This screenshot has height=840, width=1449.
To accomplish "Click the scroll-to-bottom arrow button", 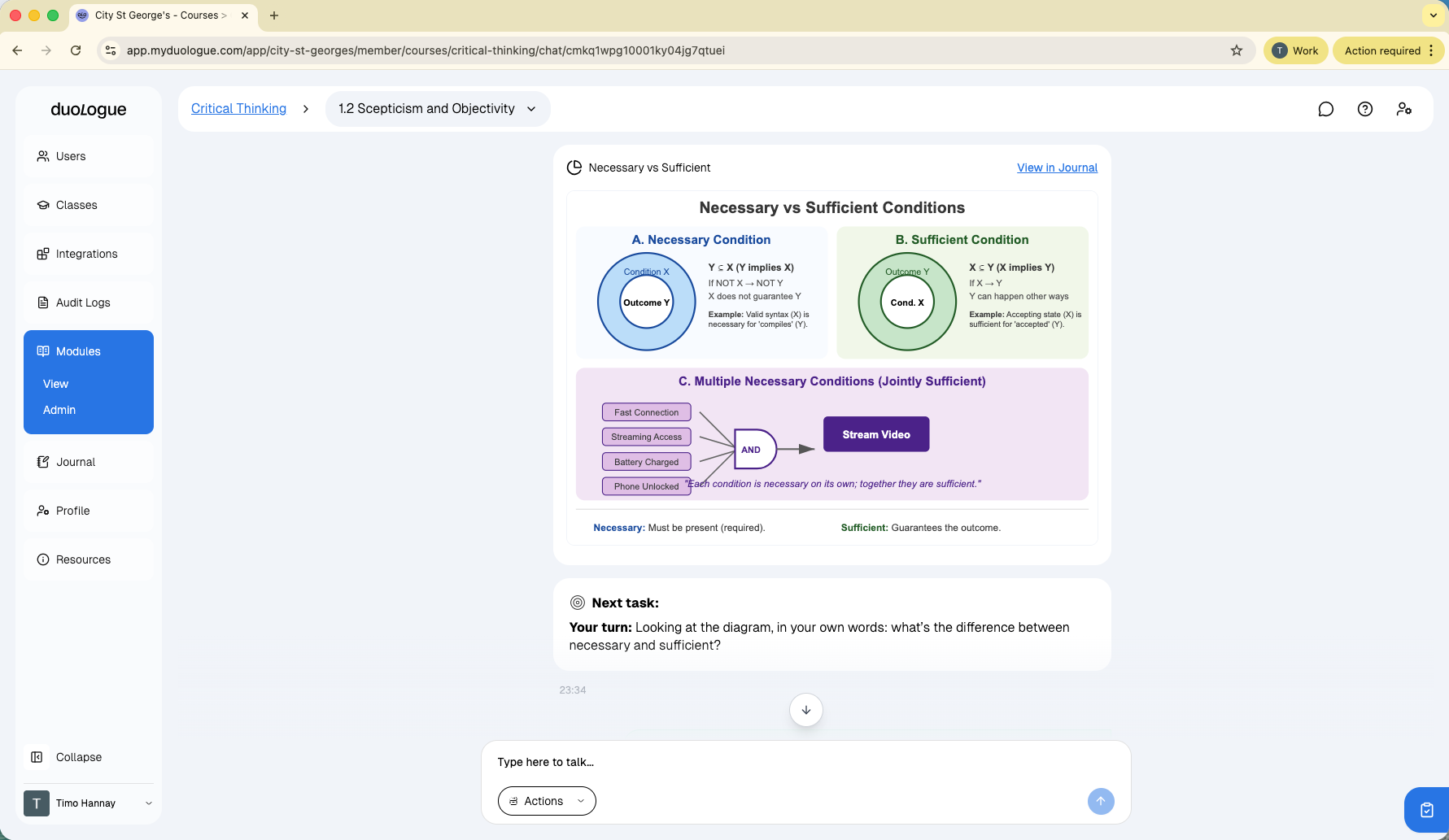I will click(x=806, y=710).
